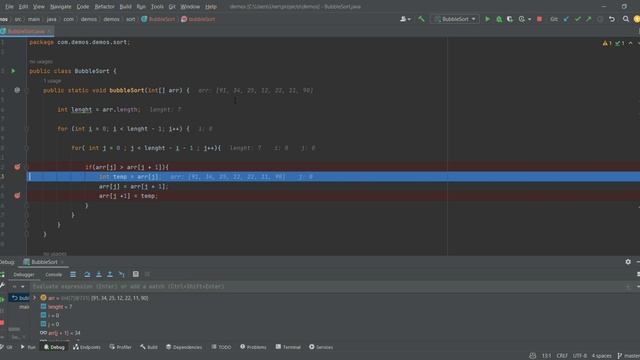Click the wrench Modify Run Configuration icon

tap(2, 286)
